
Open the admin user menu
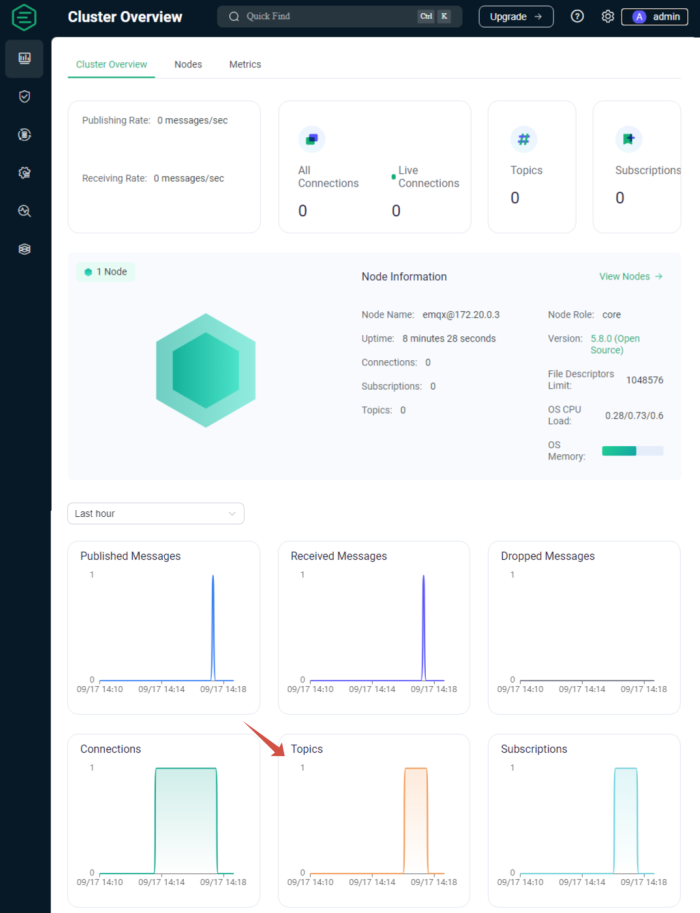point(654,17)
